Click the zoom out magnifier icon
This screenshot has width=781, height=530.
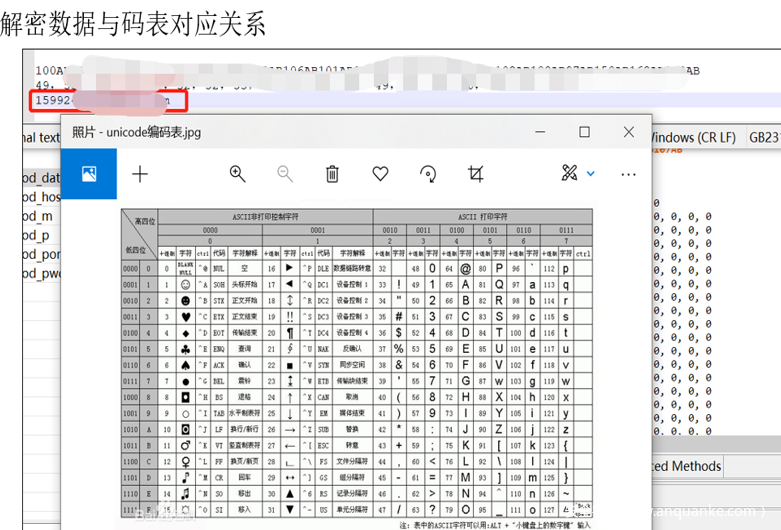point(285,174)
